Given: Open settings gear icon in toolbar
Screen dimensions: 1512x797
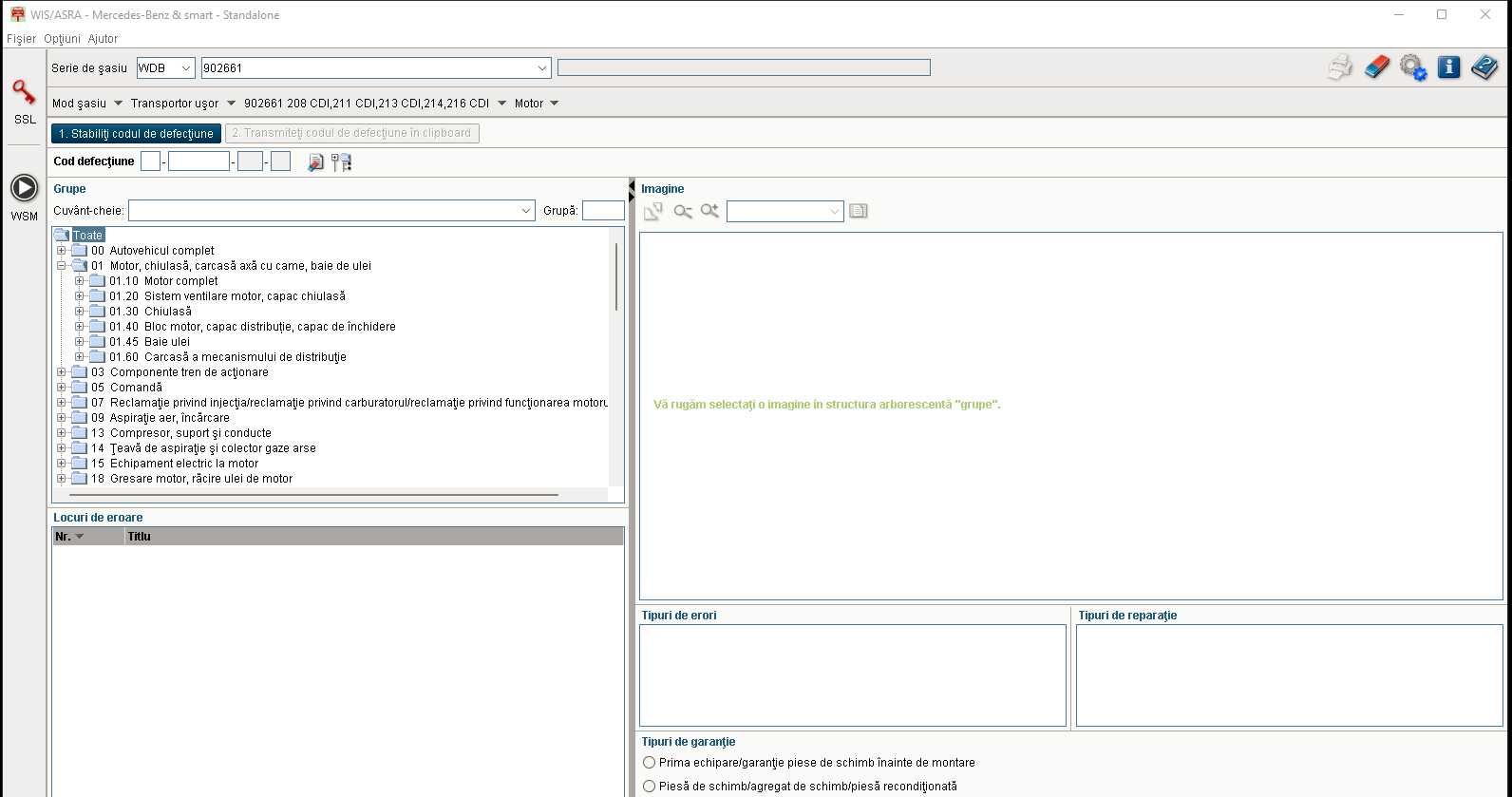Looking at the screenshot, I should 1412,67.
